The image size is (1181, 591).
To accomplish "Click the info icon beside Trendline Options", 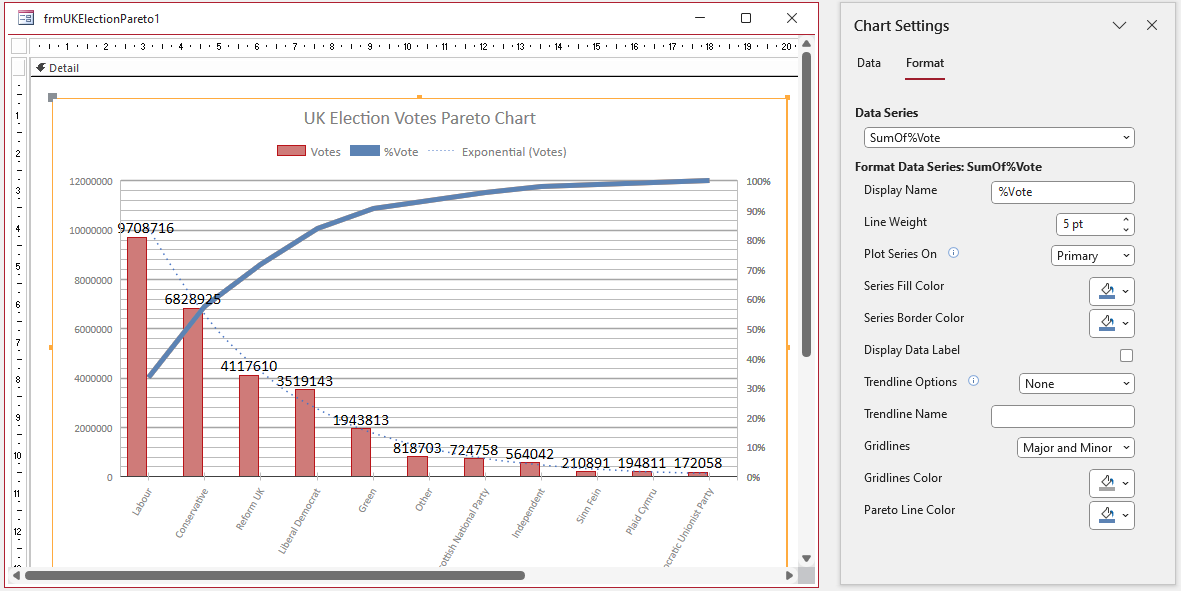I will tap(973, 382).
